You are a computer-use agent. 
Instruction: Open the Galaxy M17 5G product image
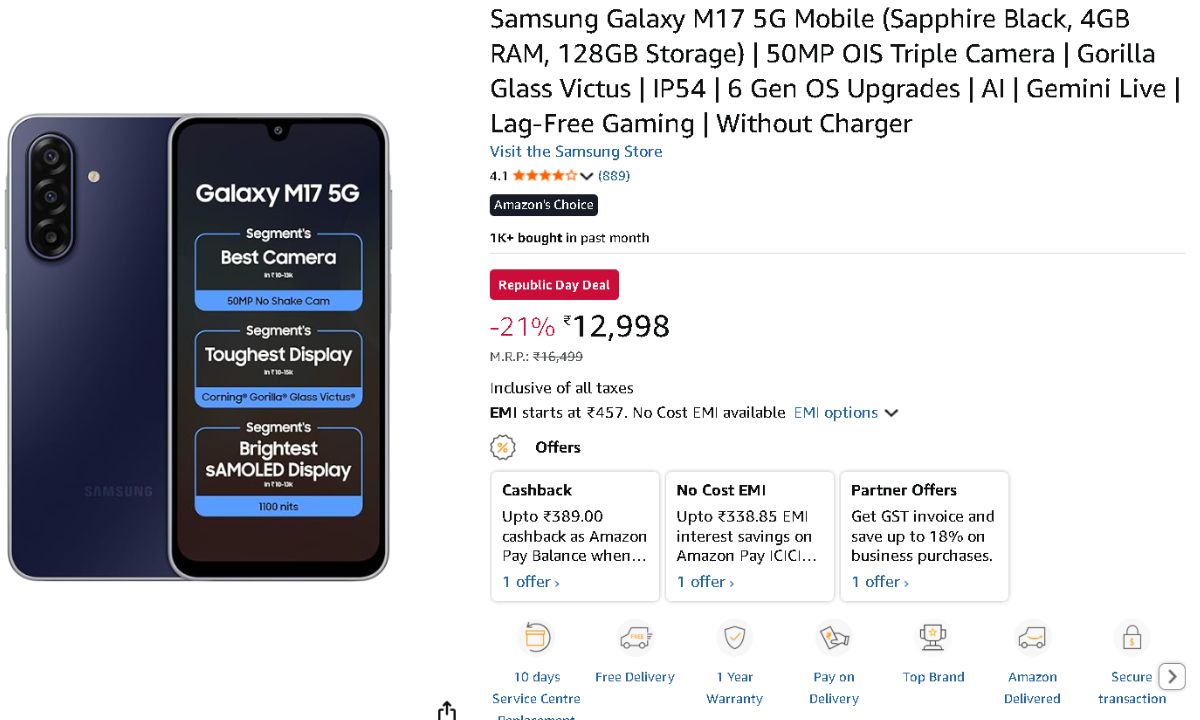tap(198, 346)
